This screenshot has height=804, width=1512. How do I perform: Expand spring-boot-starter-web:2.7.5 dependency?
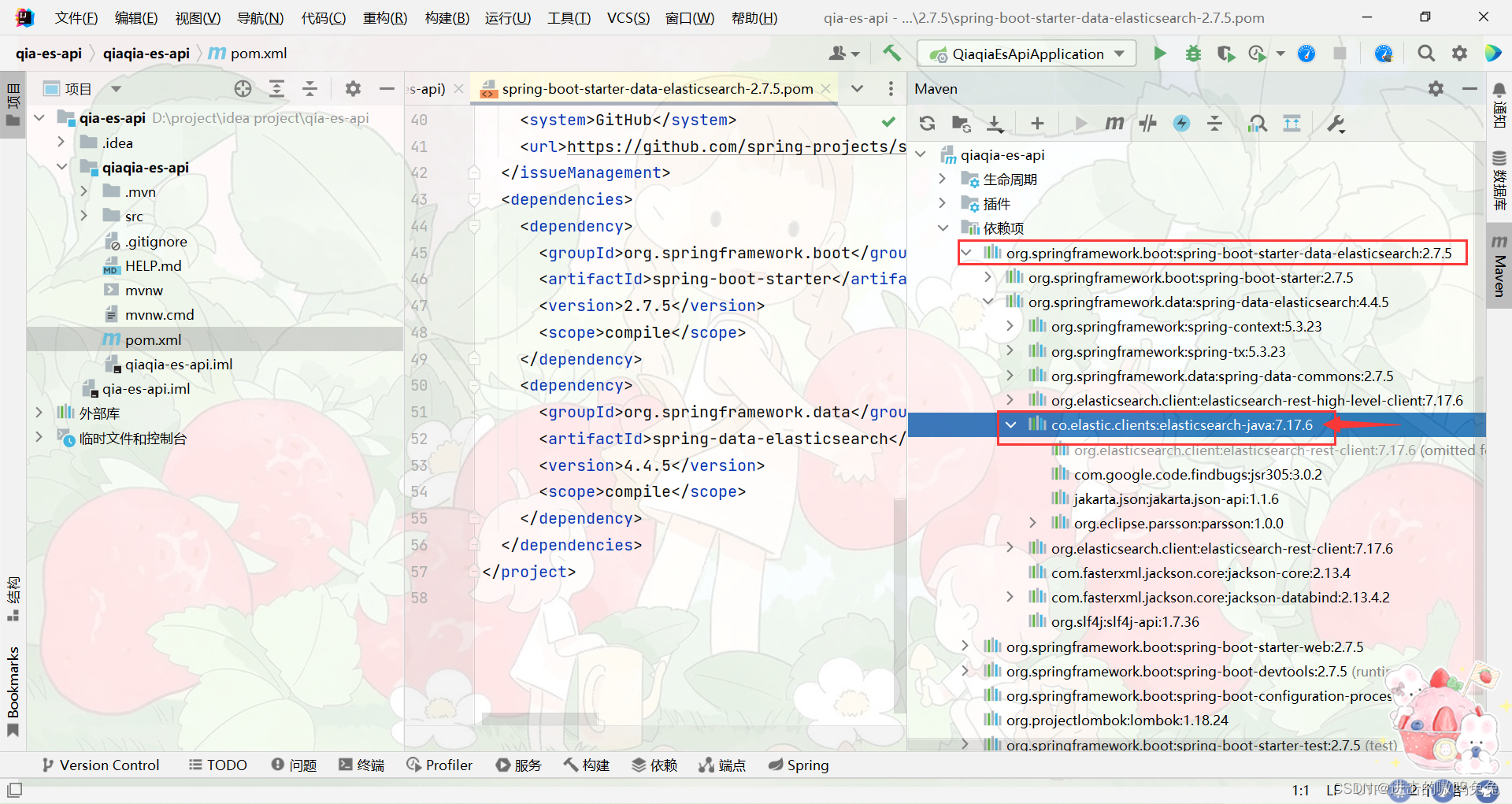point(965,647)
